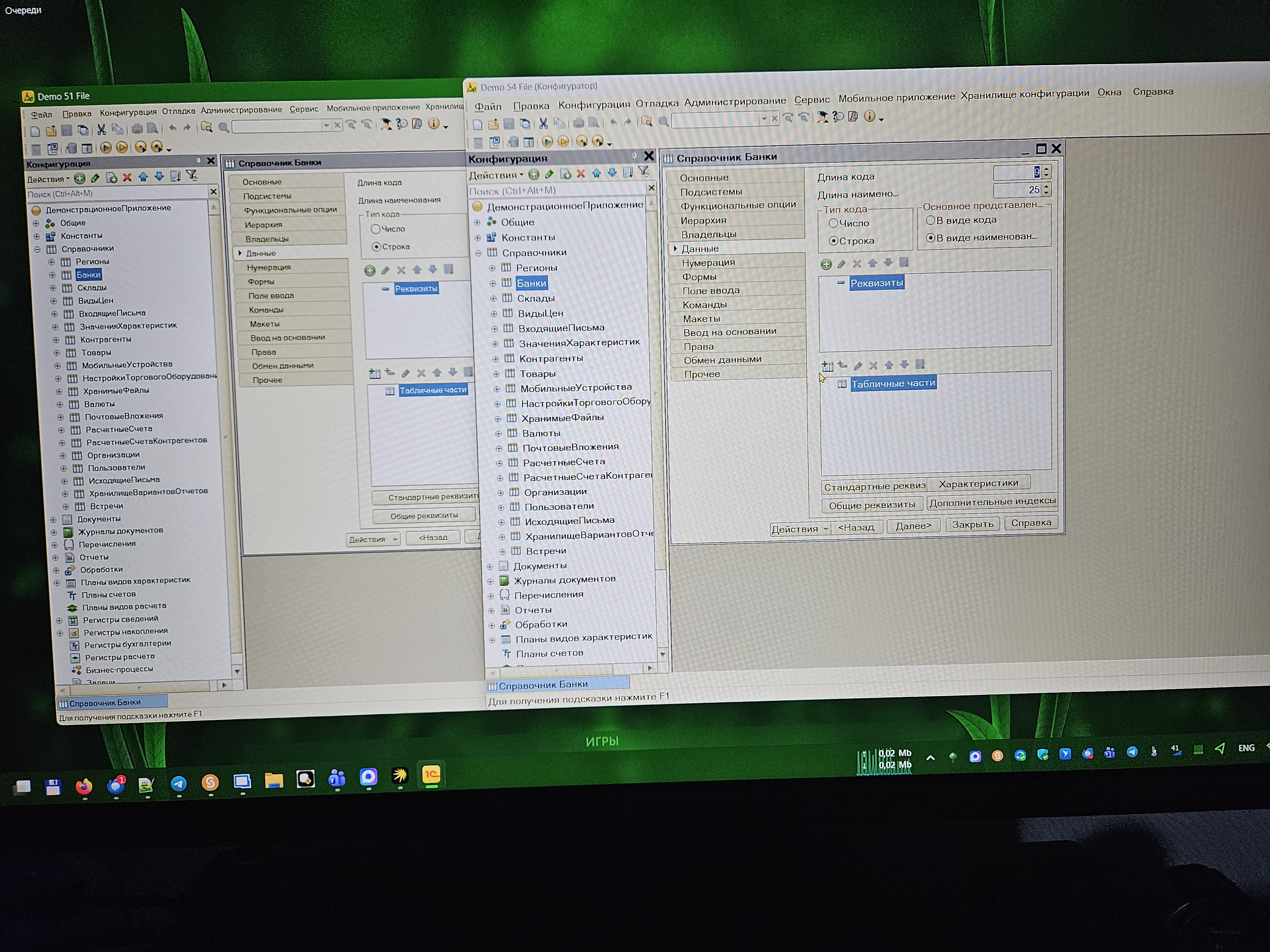The image size is (1270, 952).
Task: Expand the Документы node in Demo 51 tree
Action: pos(53,520)
